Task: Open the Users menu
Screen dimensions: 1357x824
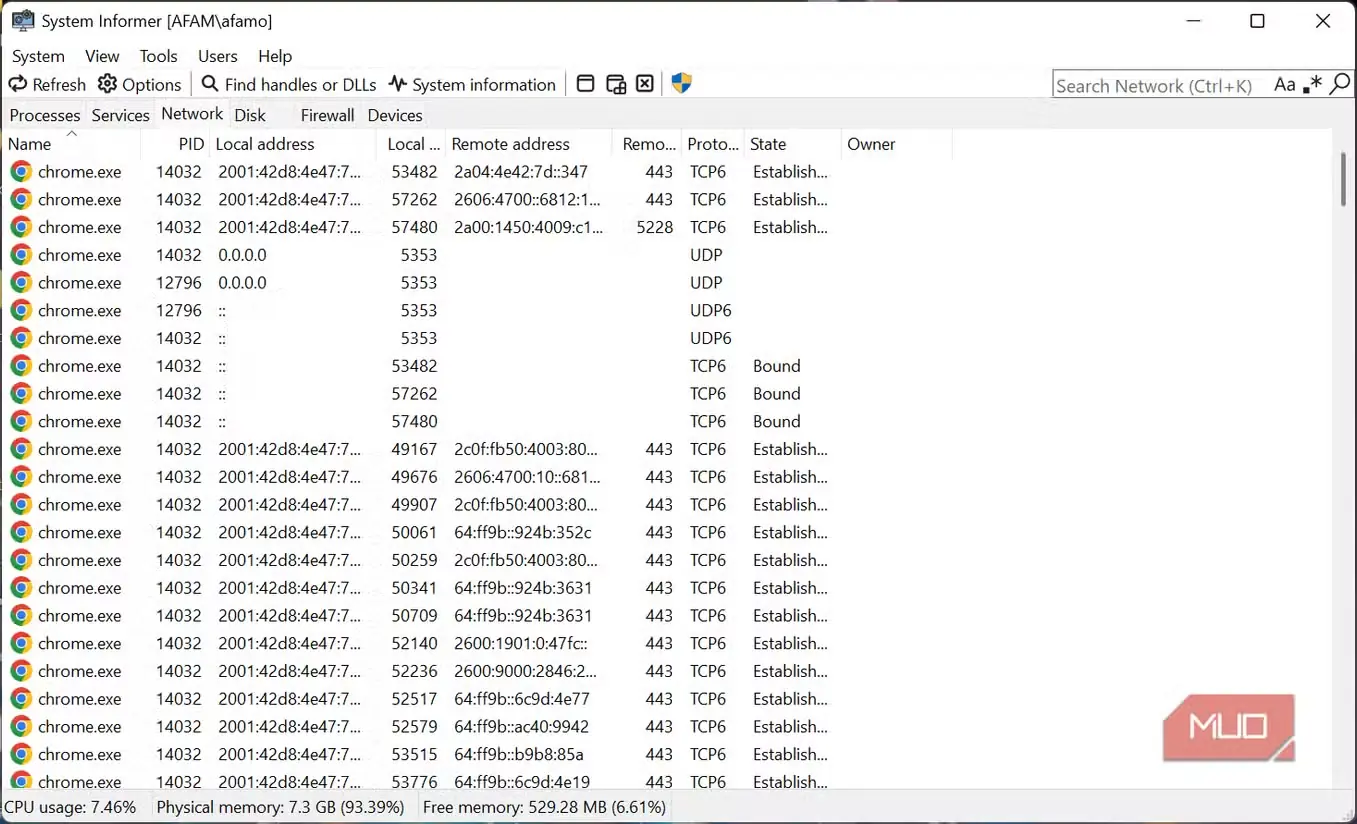Action: (x=217, y=56)
